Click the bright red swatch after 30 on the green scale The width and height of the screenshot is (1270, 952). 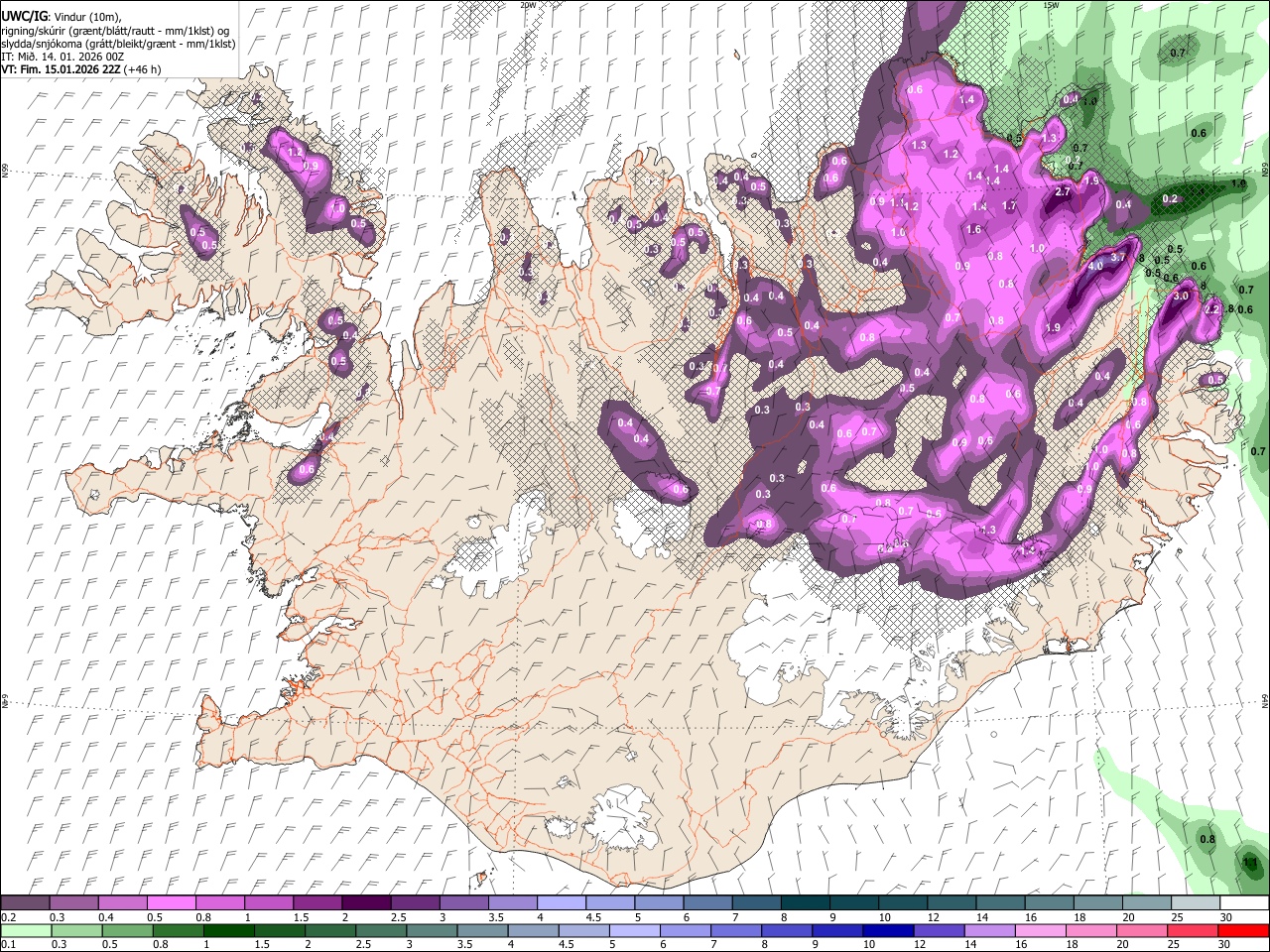pyautogui.click(x=1243, y=930)
